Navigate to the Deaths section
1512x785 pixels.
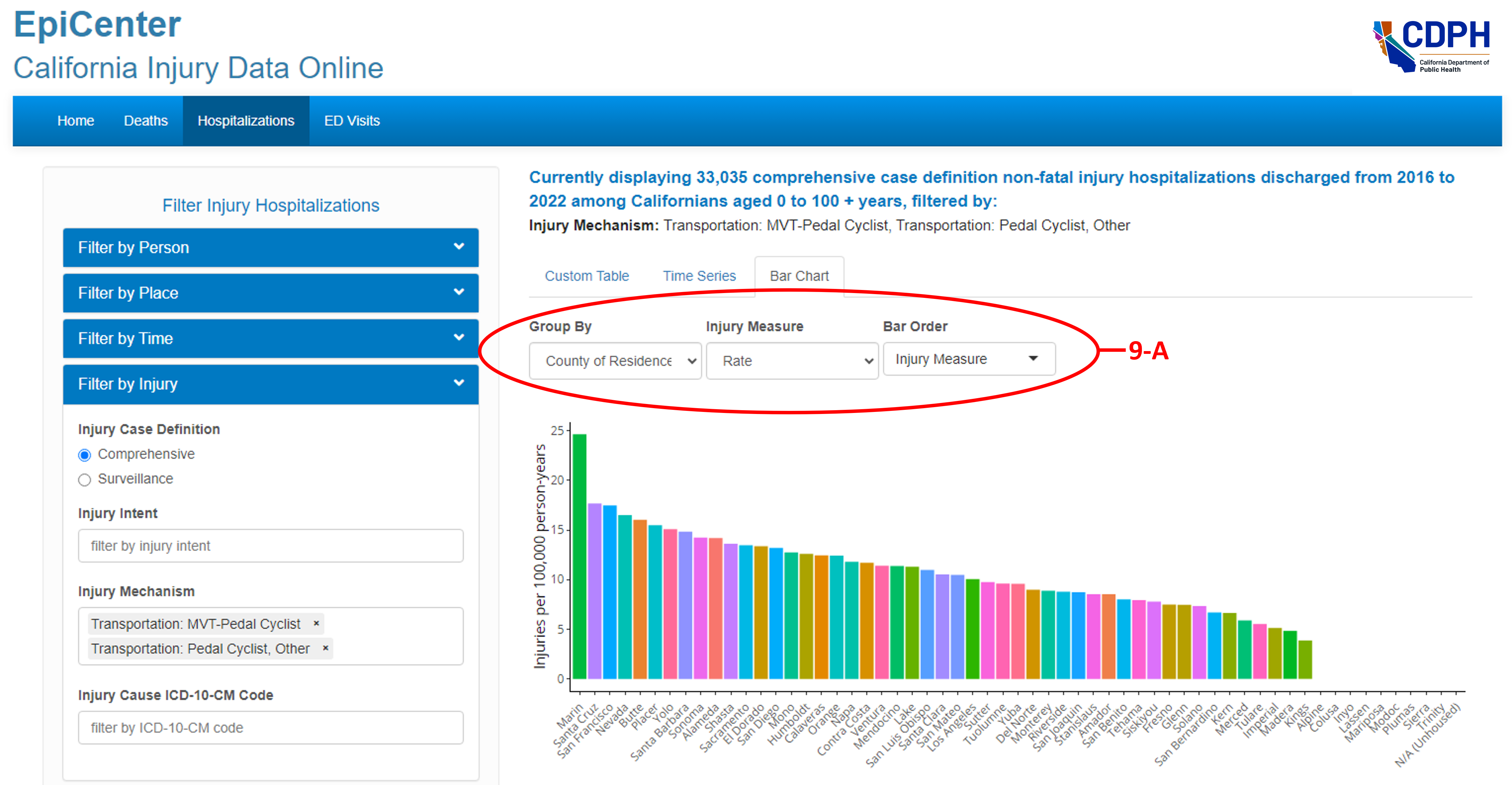click(146, 121)
